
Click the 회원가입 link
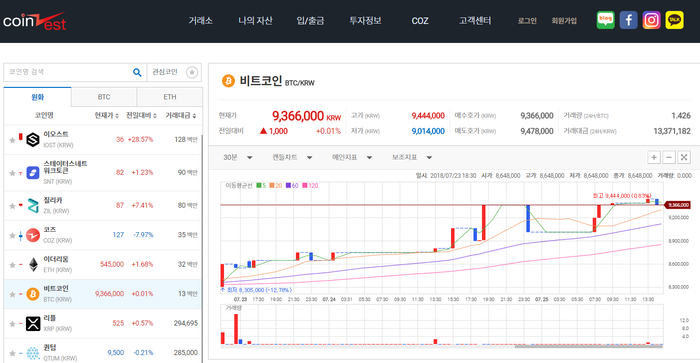pyautogui.click(x=564, y=21)
